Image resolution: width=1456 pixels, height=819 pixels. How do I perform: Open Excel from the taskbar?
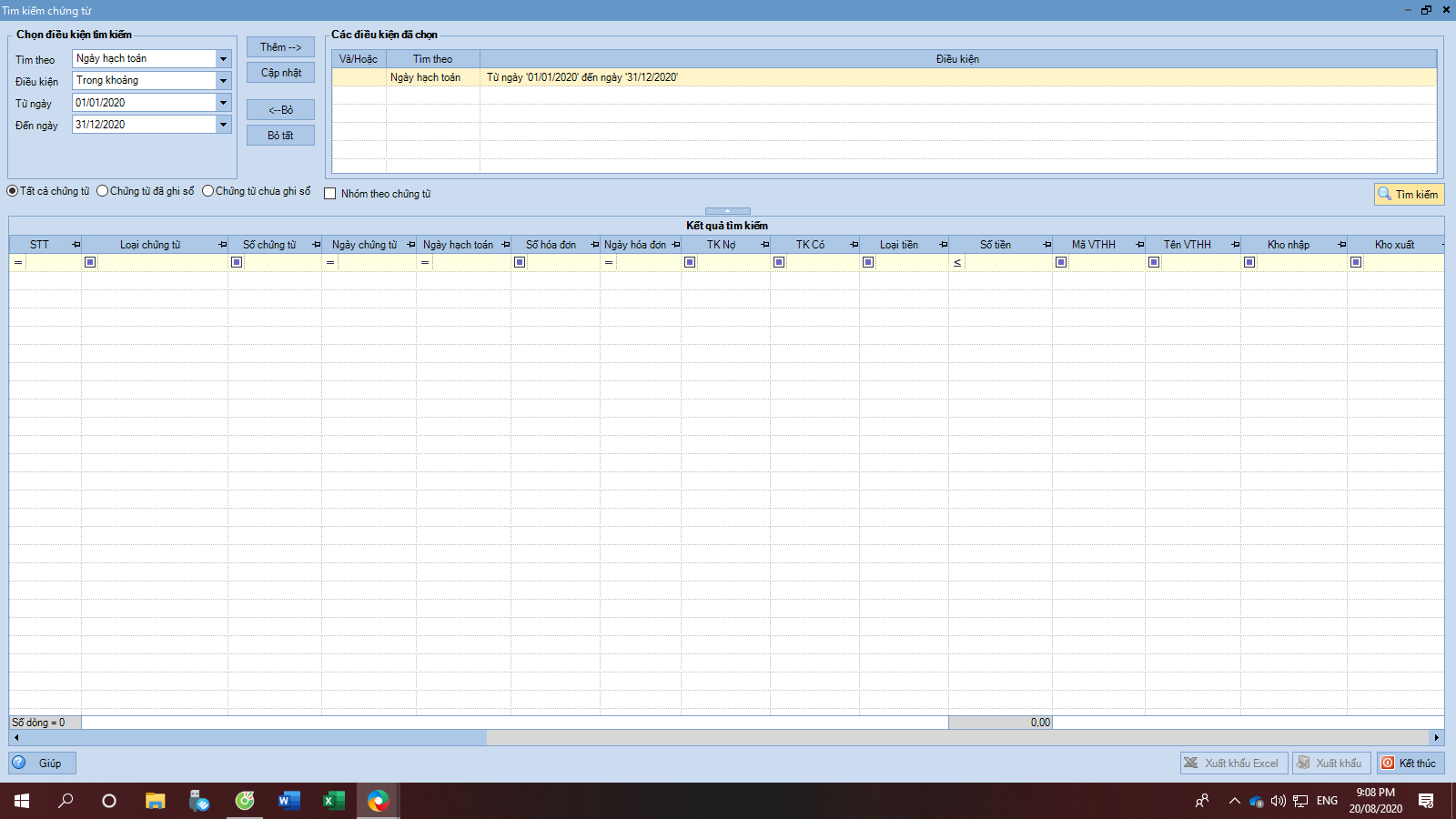tap(334, 801)
